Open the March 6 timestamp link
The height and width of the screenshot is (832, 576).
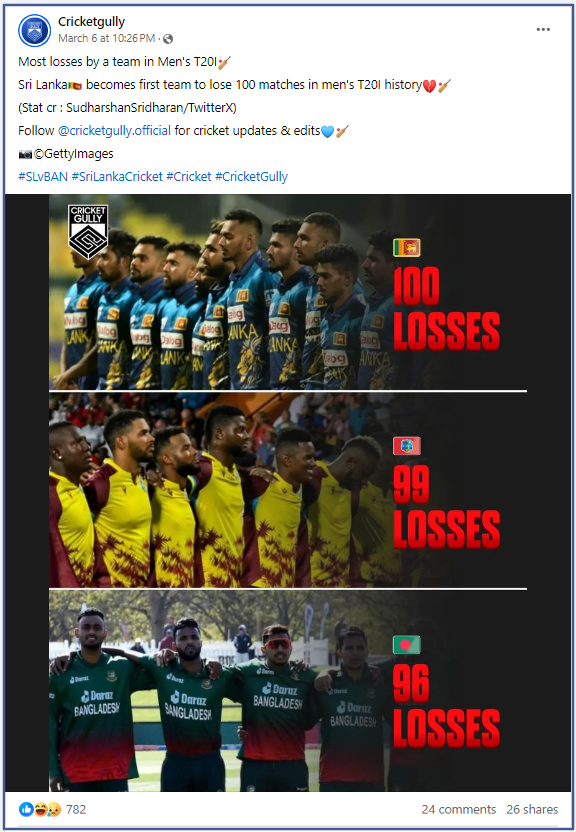(x=106, y=38)
